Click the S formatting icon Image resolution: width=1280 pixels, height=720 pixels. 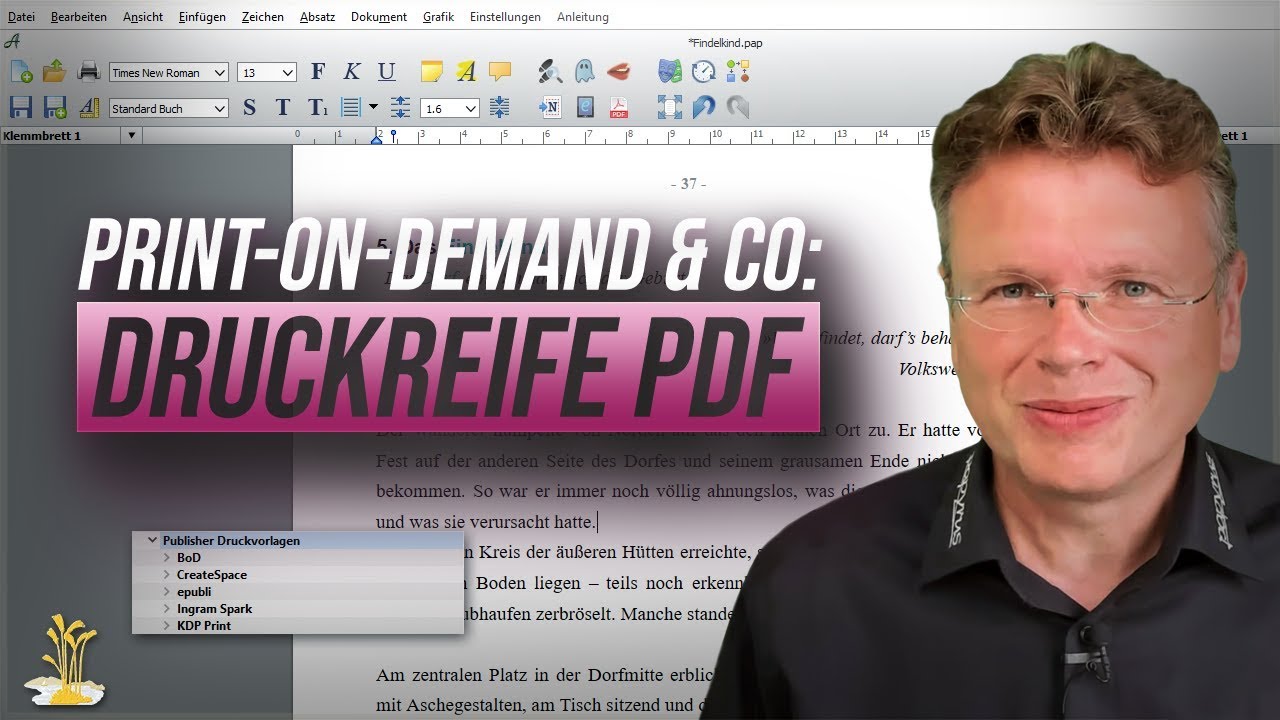click(x=250, y=108)
